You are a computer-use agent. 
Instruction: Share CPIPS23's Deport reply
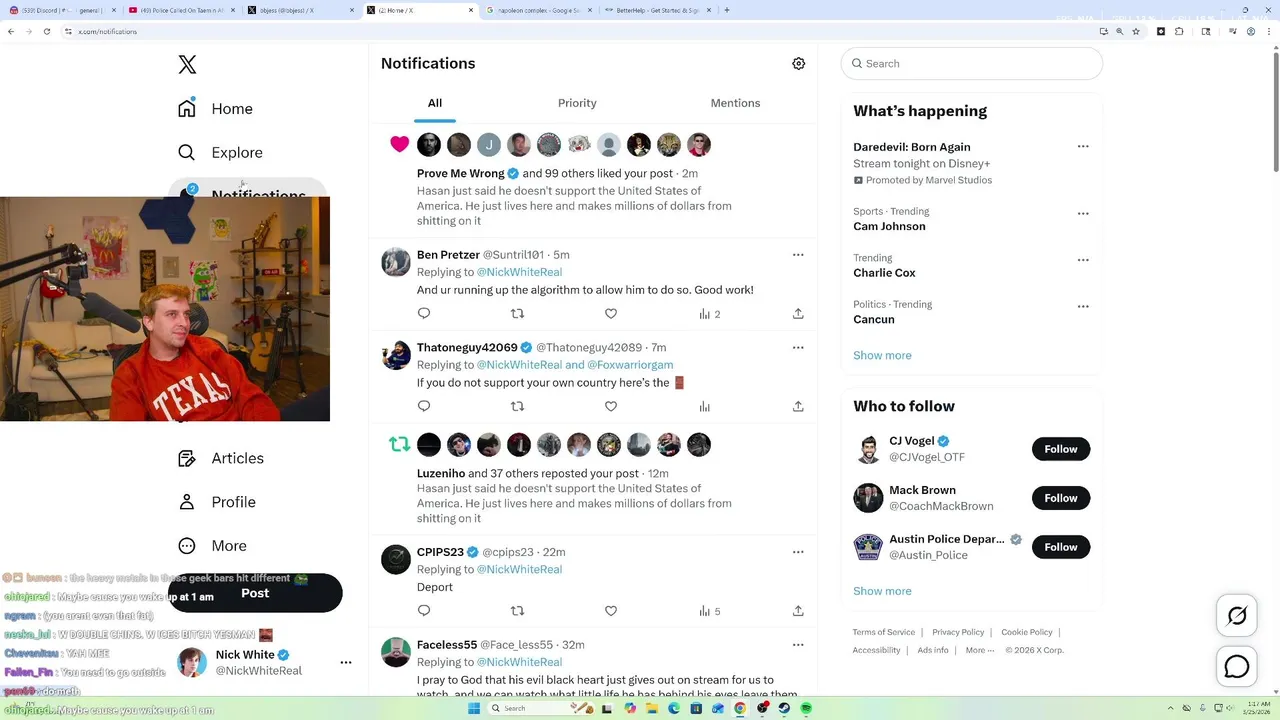[798, 610]
